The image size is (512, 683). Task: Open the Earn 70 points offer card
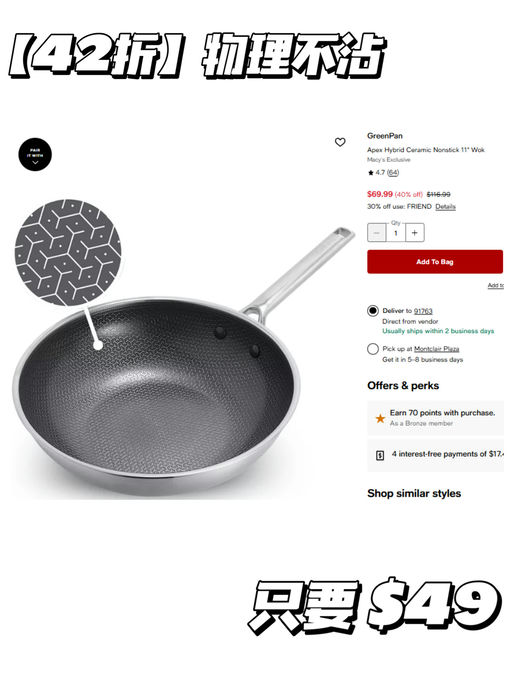pos(435,418)
